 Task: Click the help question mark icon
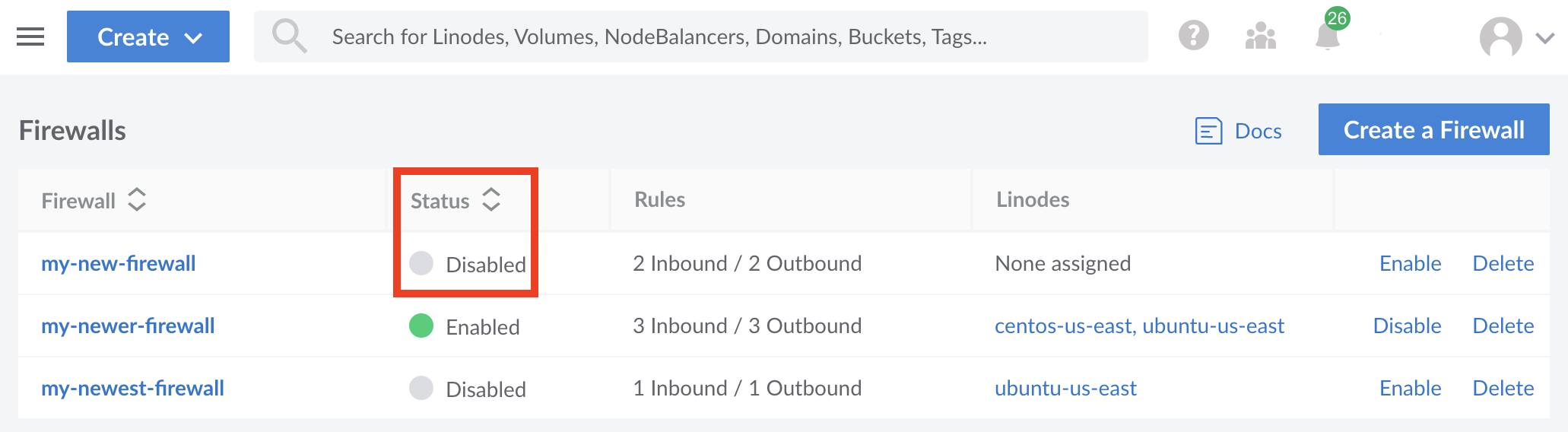click(1194, 36)
